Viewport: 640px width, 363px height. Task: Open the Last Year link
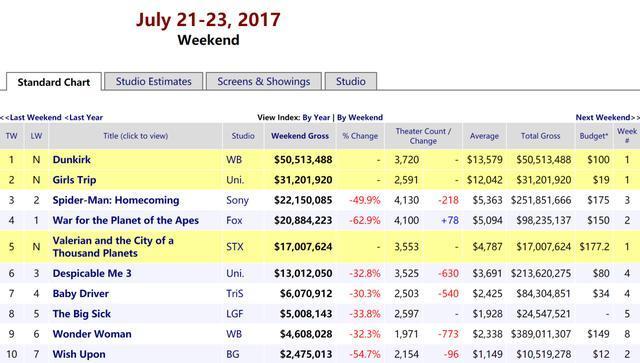point(84,118)
